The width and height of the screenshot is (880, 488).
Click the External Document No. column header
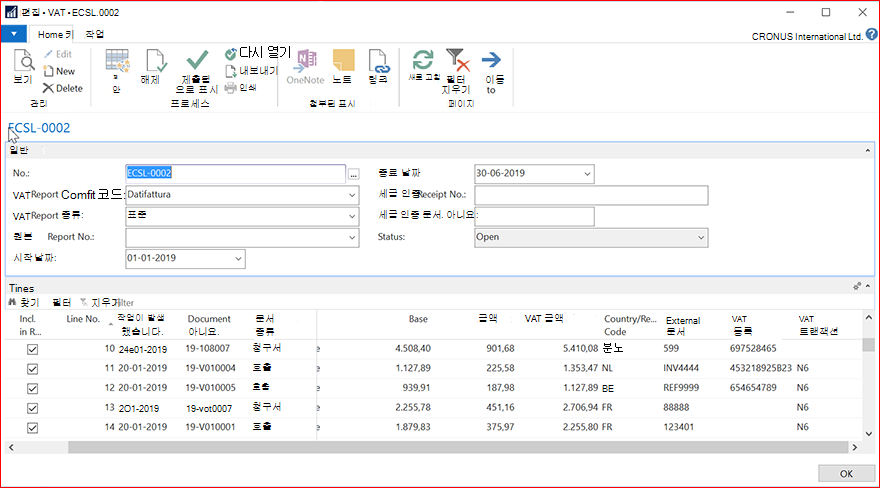click(683, 326)
